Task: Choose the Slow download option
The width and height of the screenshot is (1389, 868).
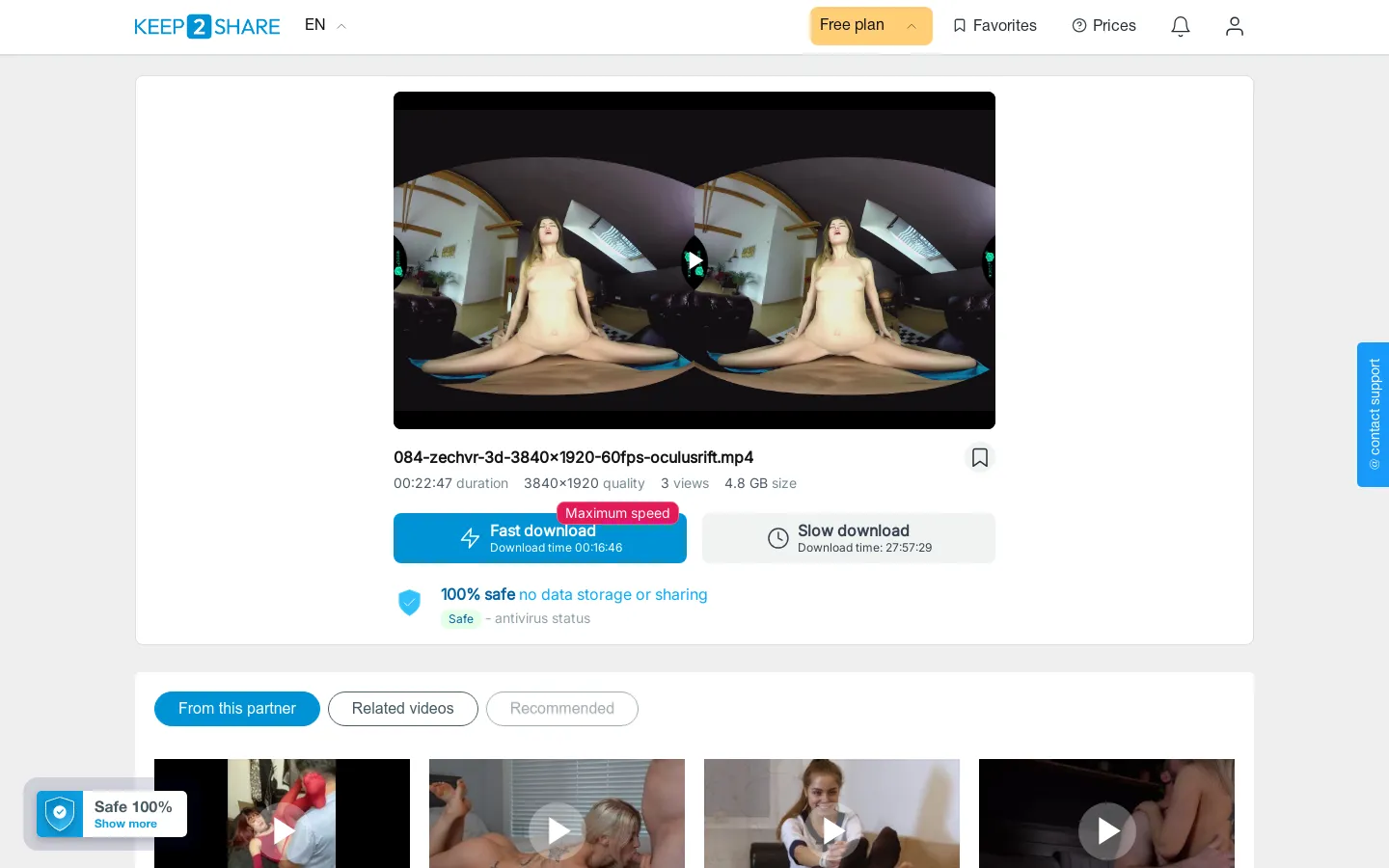Action: [x=849, y=538]
